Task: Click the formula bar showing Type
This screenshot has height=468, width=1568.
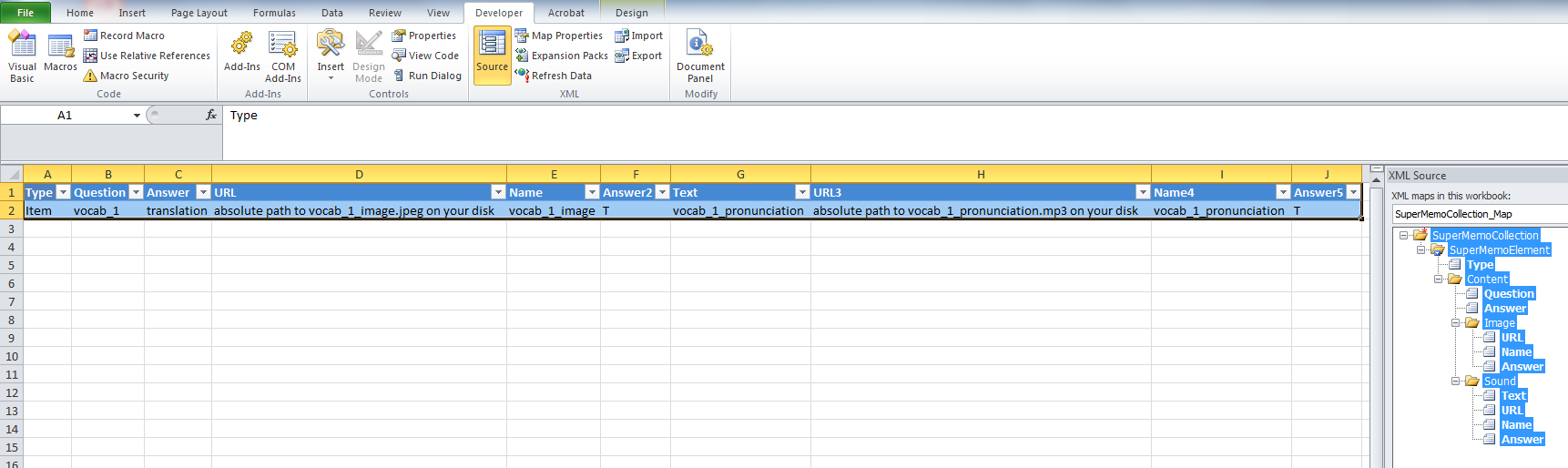Action: 892,116
